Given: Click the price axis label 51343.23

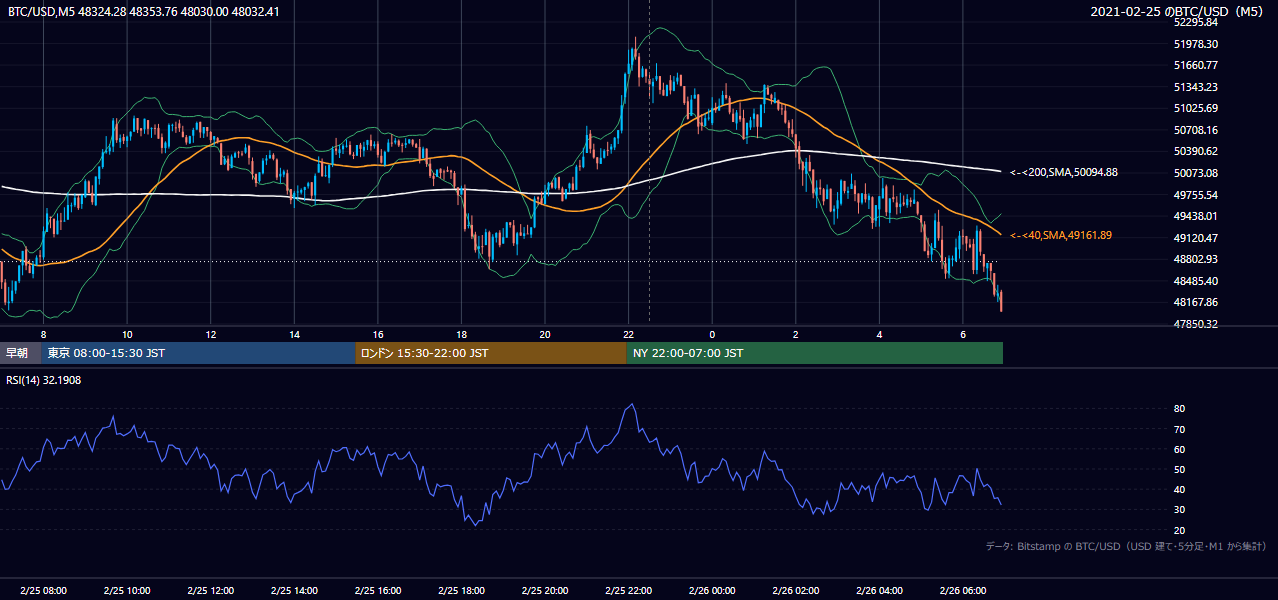Looking at the screenshot, I should [1195, 87].
